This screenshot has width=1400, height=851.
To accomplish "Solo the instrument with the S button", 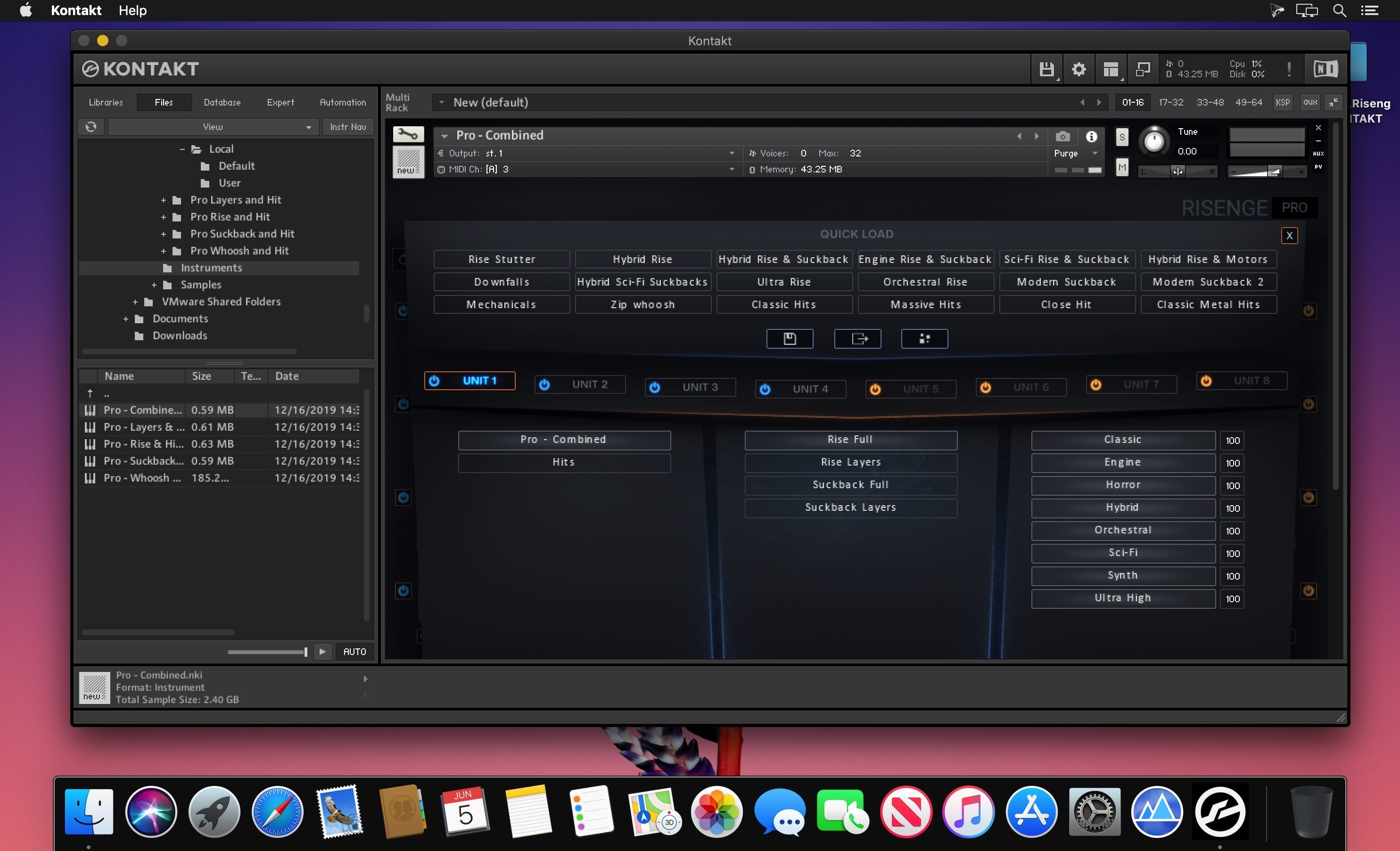I will 1121,137.
